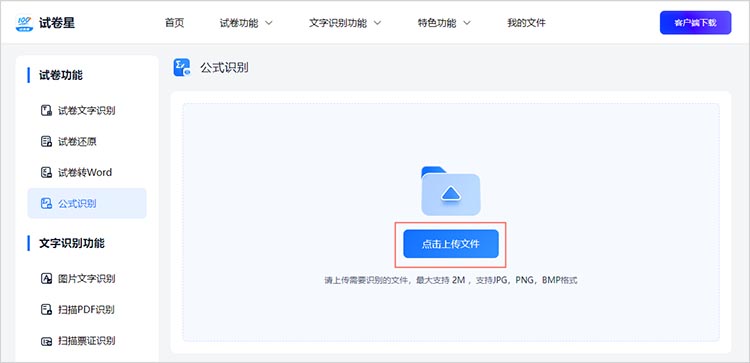Click the 客户端下载 button
Image resolution: width=750 pixels, height=363 pixels.
[695, 22]
